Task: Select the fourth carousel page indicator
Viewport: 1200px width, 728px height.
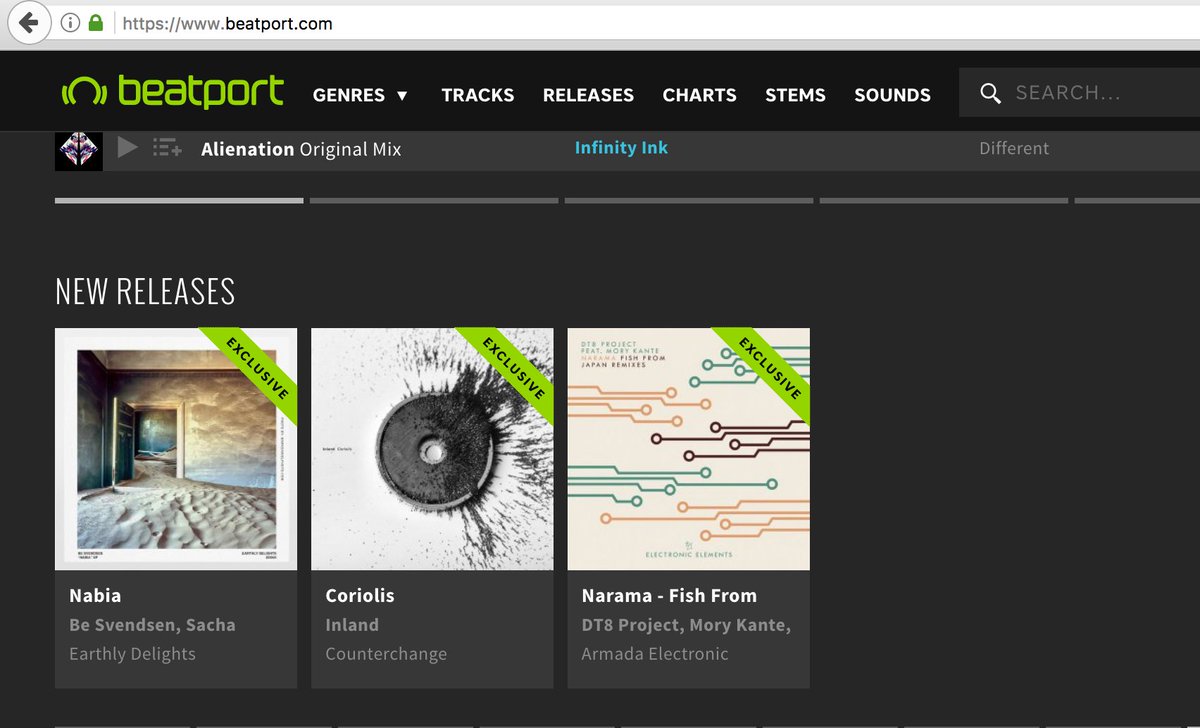Action: tap(944, 201)
